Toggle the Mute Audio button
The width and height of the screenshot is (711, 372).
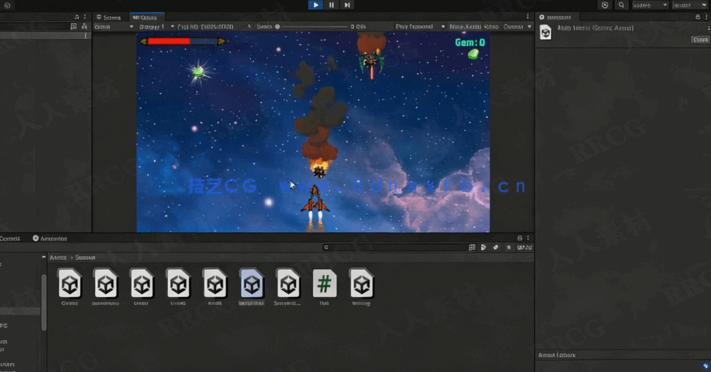pos(465,27)
